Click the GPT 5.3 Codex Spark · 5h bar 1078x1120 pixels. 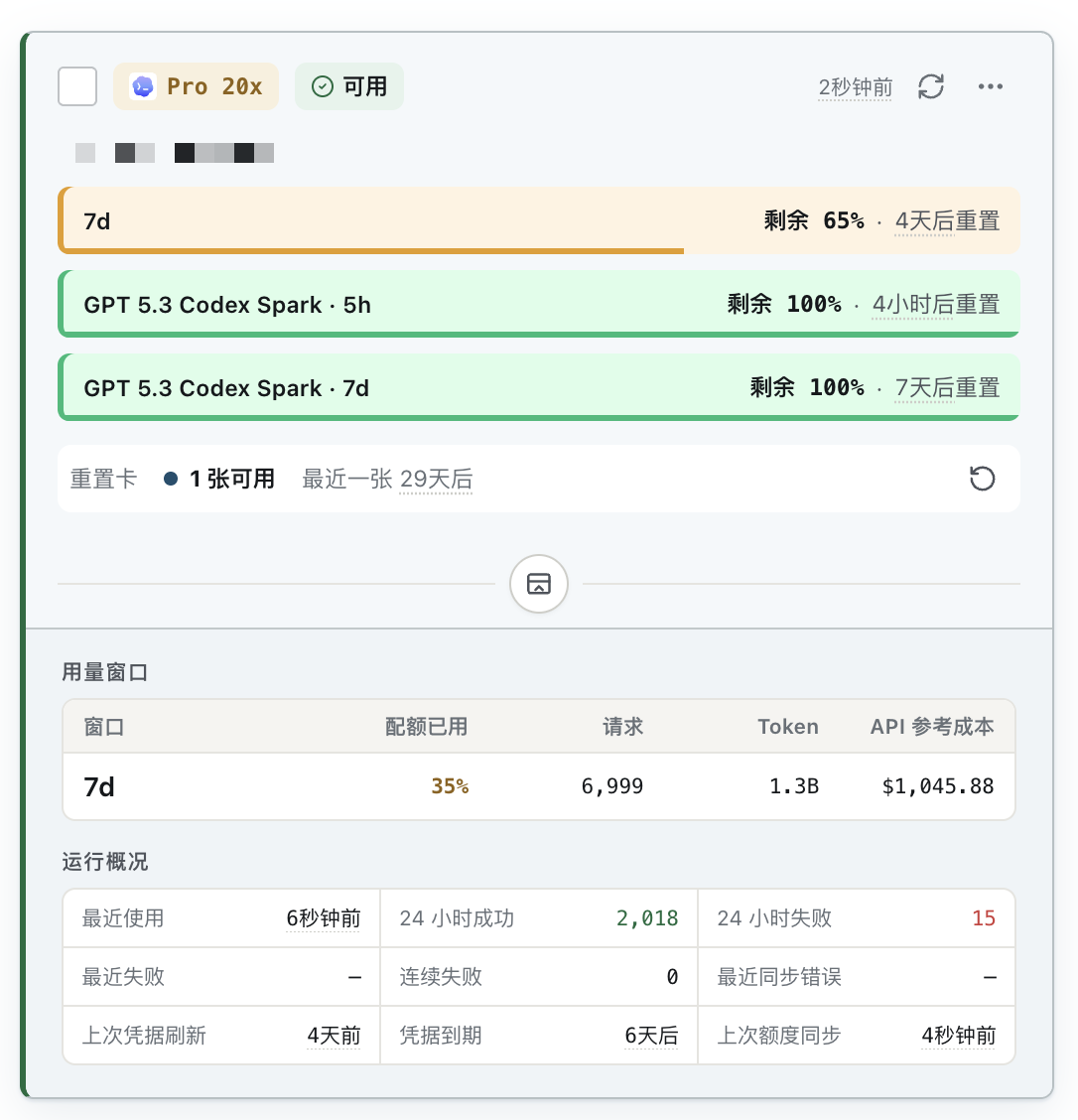tap(539, 304)
